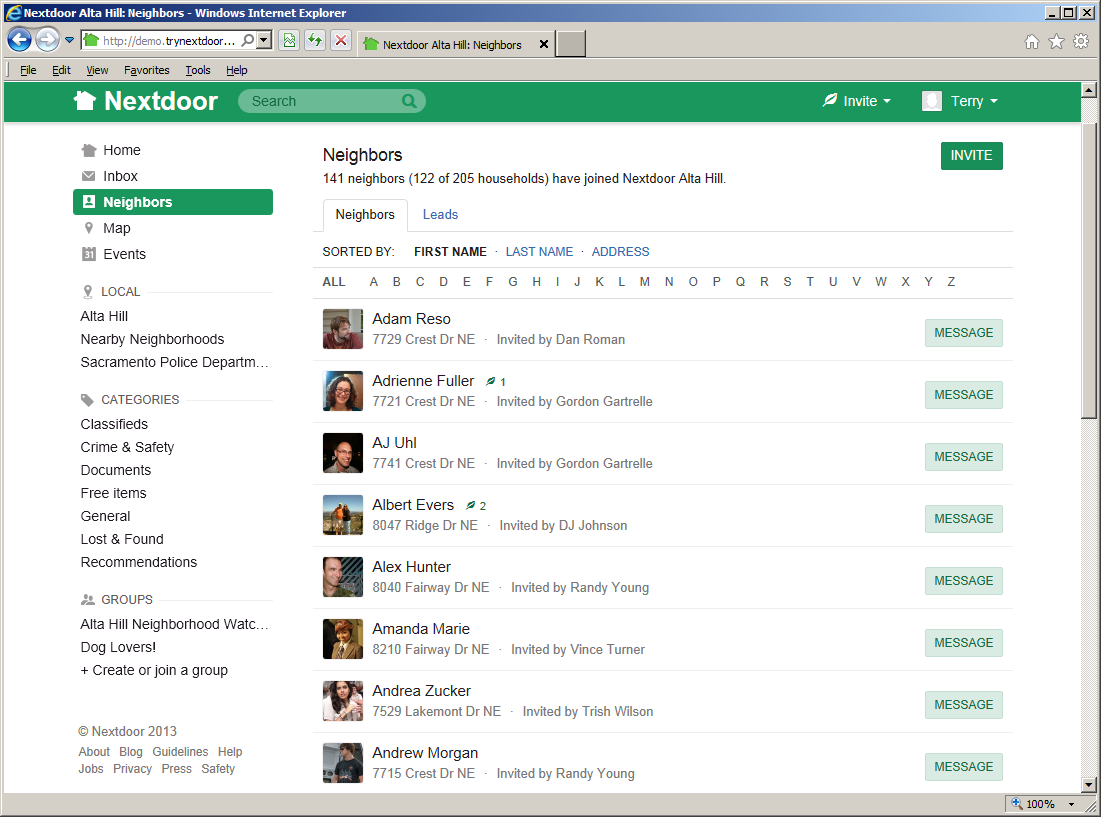Open a new blank browser tab
Screen dimensions: 1101x817
point(571,44)
